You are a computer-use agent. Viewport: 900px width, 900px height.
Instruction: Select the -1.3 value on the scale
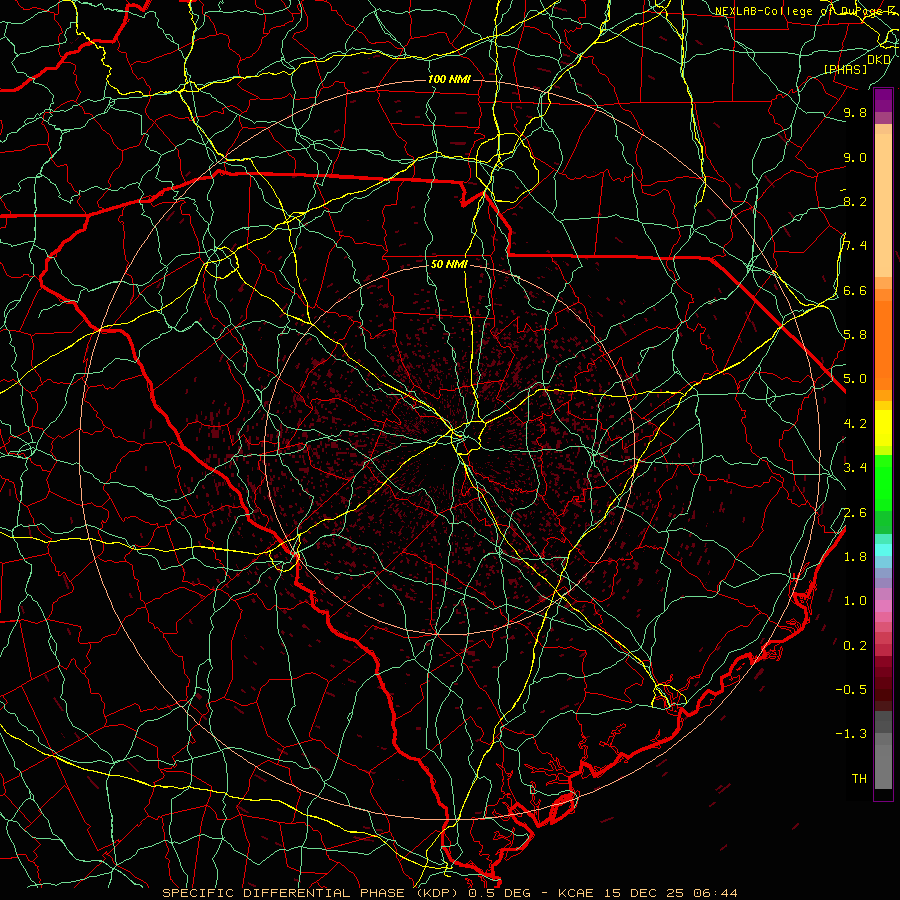[851, 734]
